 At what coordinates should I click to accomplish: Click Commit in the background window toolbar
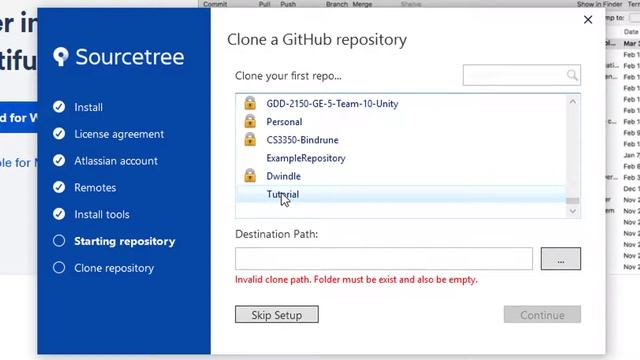coord(215,4)
